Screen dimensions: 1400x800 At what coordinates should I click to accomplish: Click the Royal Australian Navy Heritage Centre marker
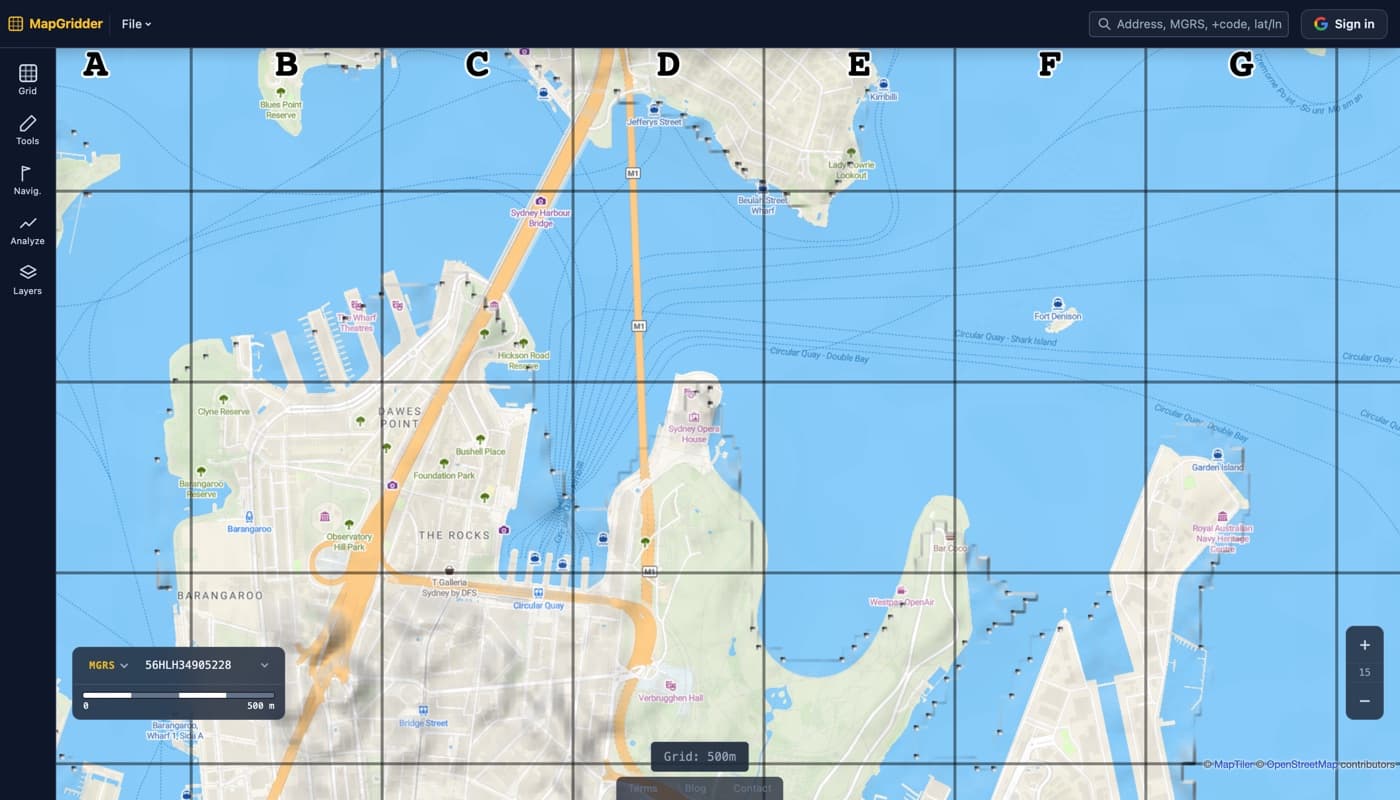pos(1222,516)
